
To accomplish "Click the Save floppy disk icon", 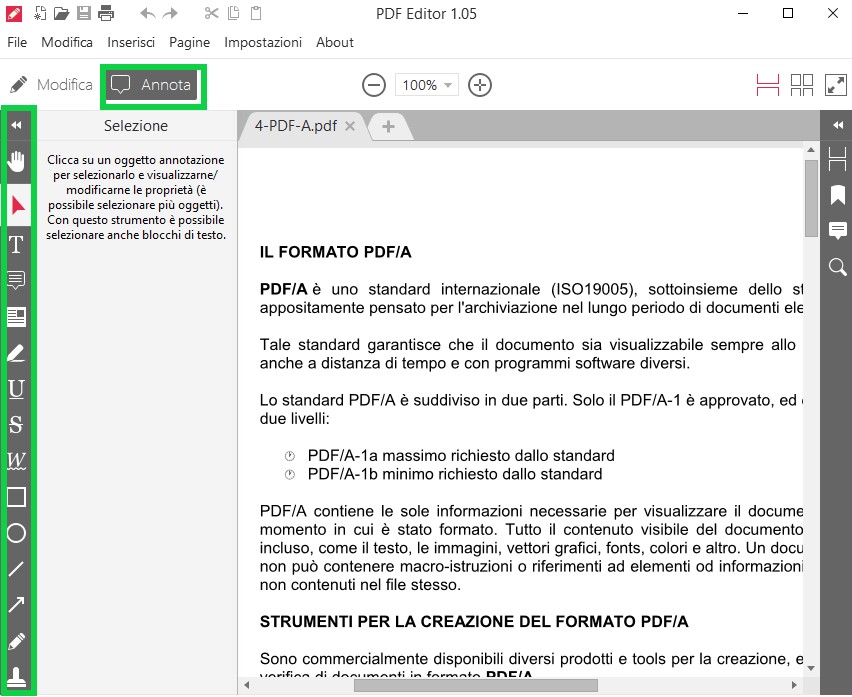I will point(84,13).
